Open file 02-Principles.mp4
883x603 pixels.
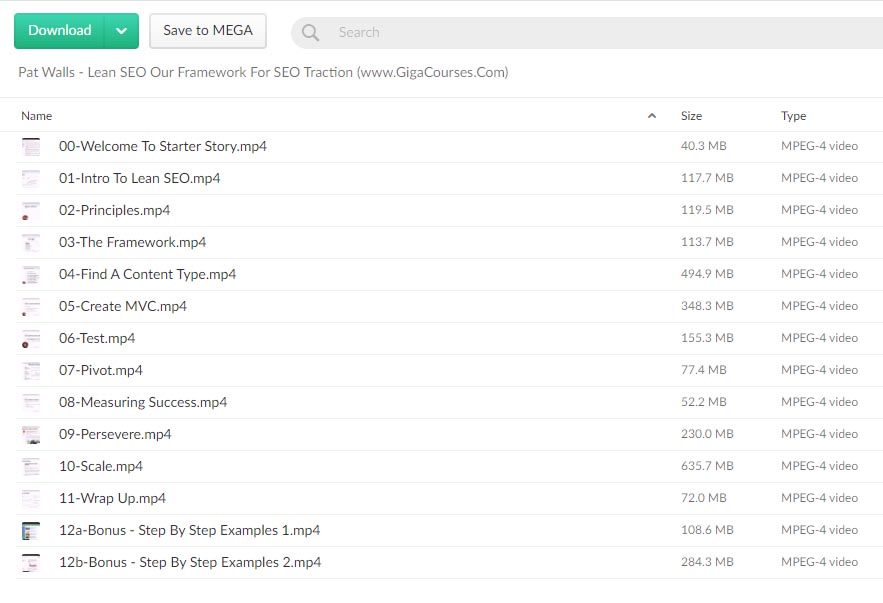114,211
